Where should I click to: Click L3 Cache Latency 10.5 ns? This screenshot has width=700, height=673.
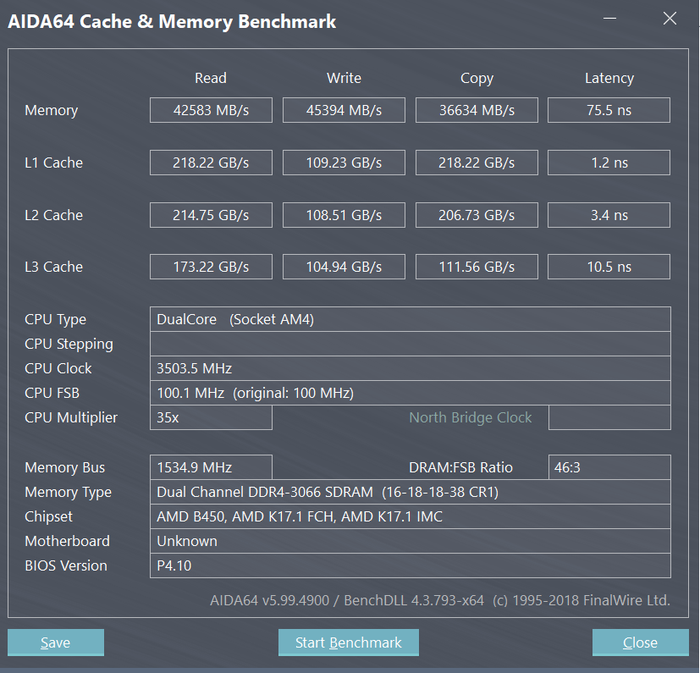[609, 267]
